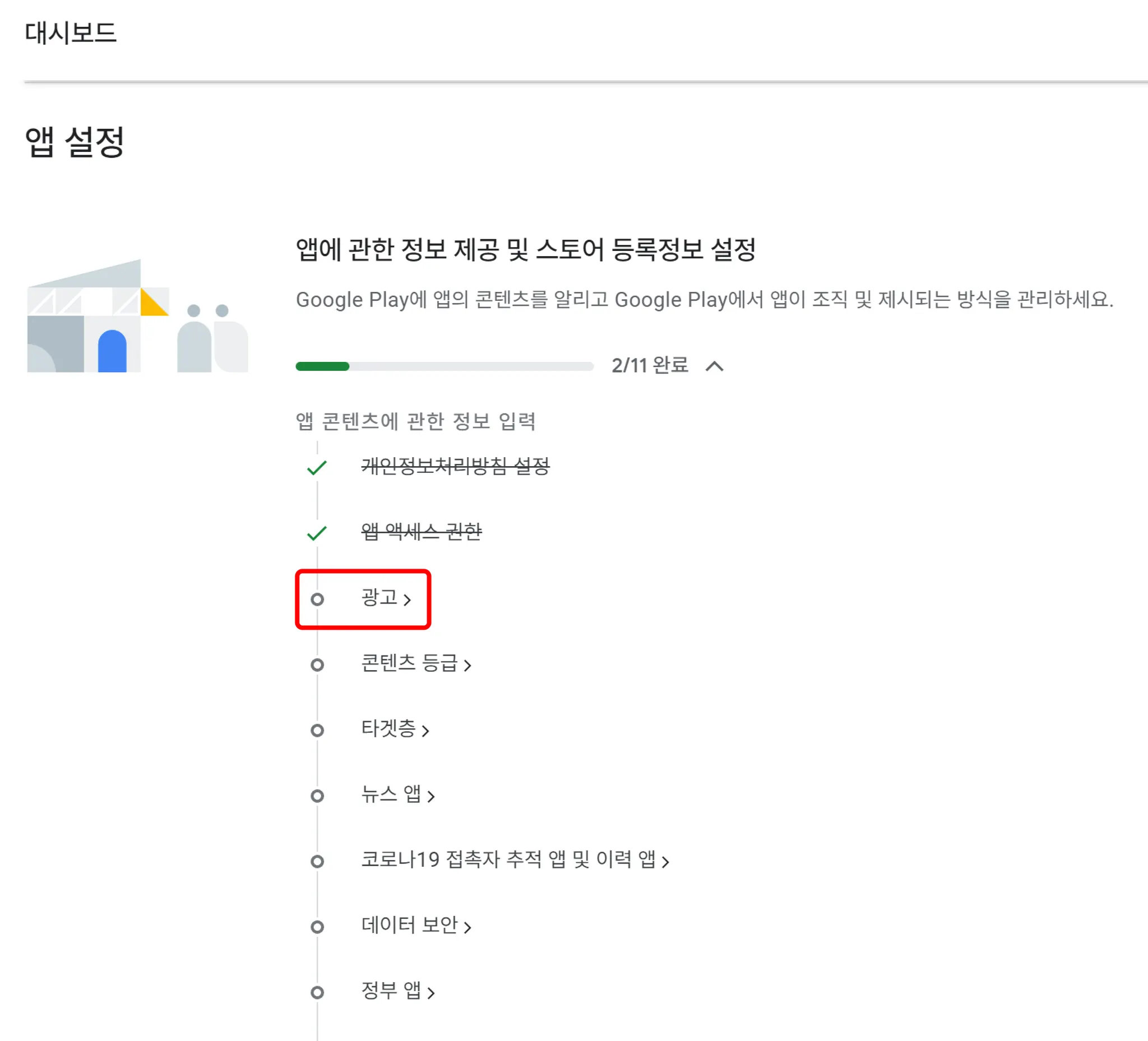Click the green checkmark beside 앱 액세스 권한

[x=317, y=533]
